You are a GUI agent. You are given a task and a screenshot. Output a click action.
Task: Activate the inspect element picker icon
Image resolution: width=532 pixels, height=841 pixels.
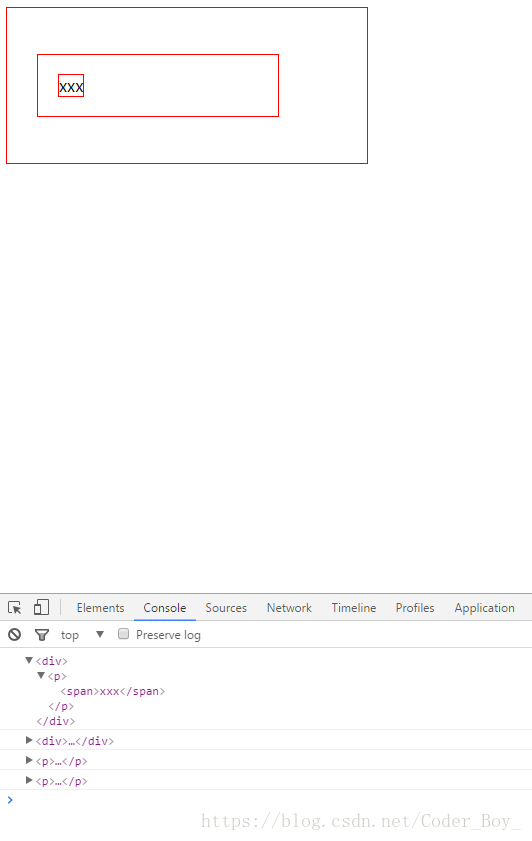click(14, 607)
